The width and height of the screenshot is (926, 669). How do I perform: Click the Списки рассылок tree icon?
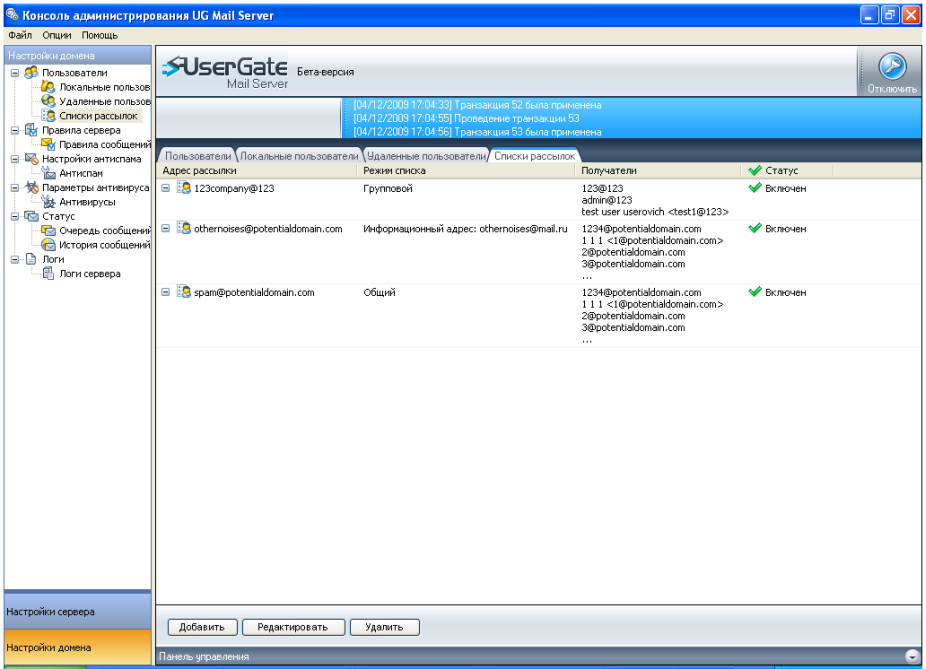point(48,116)
